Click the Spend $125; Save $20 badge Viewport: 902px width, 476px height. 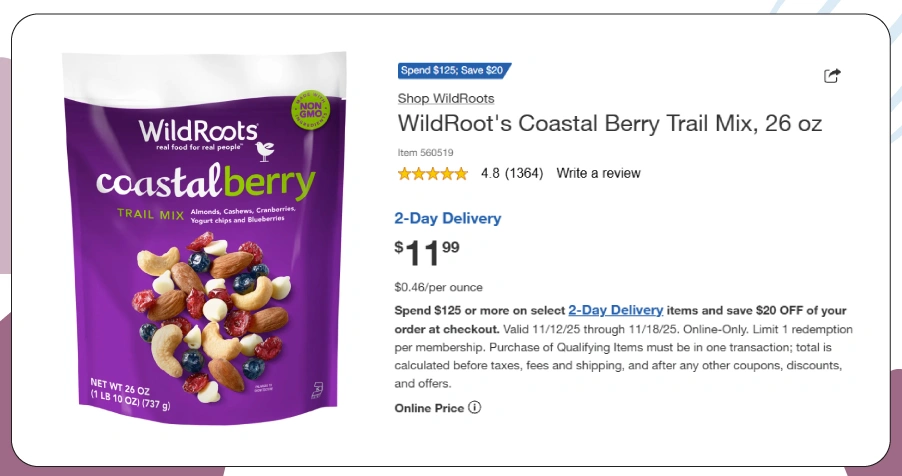pos(454,71)
